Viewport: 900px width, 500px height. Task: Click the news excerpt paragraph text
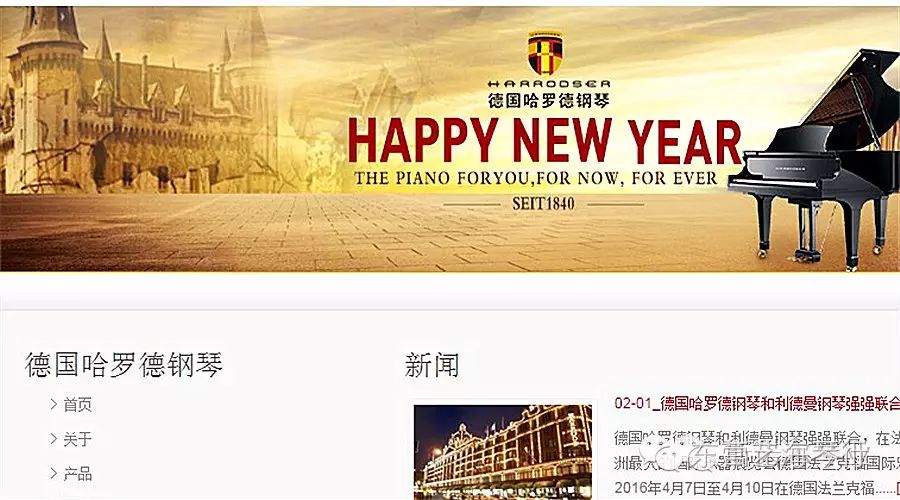[757, 463]
